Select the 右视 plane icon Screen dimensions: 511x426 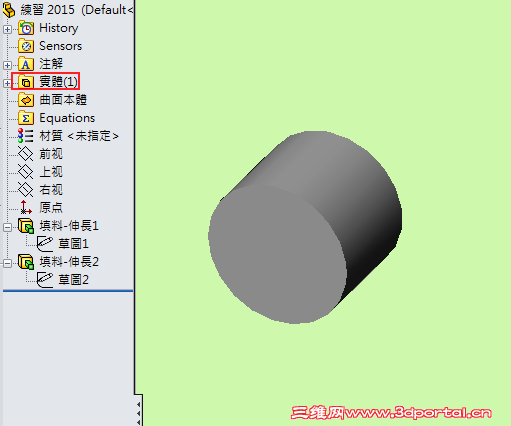coord(26,190)
